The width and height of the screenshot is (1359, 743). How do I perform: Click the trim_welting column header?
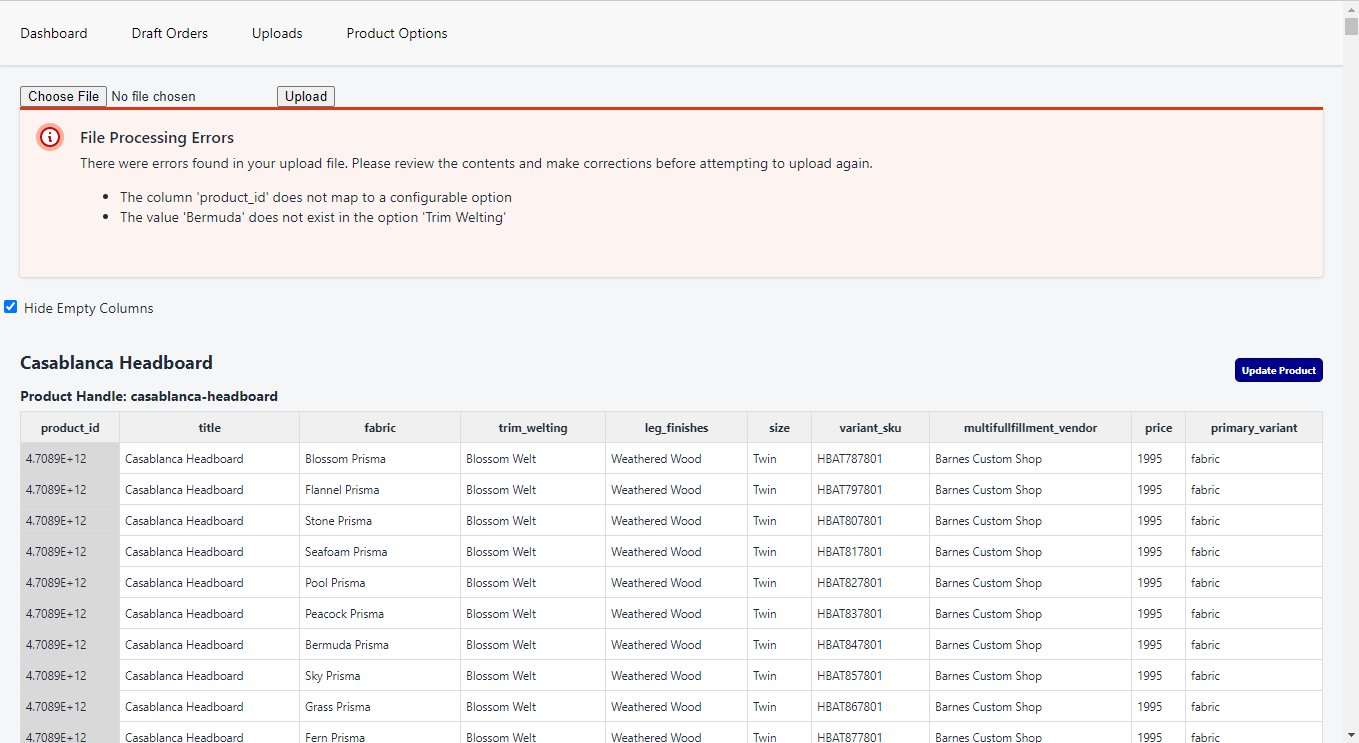533,427
